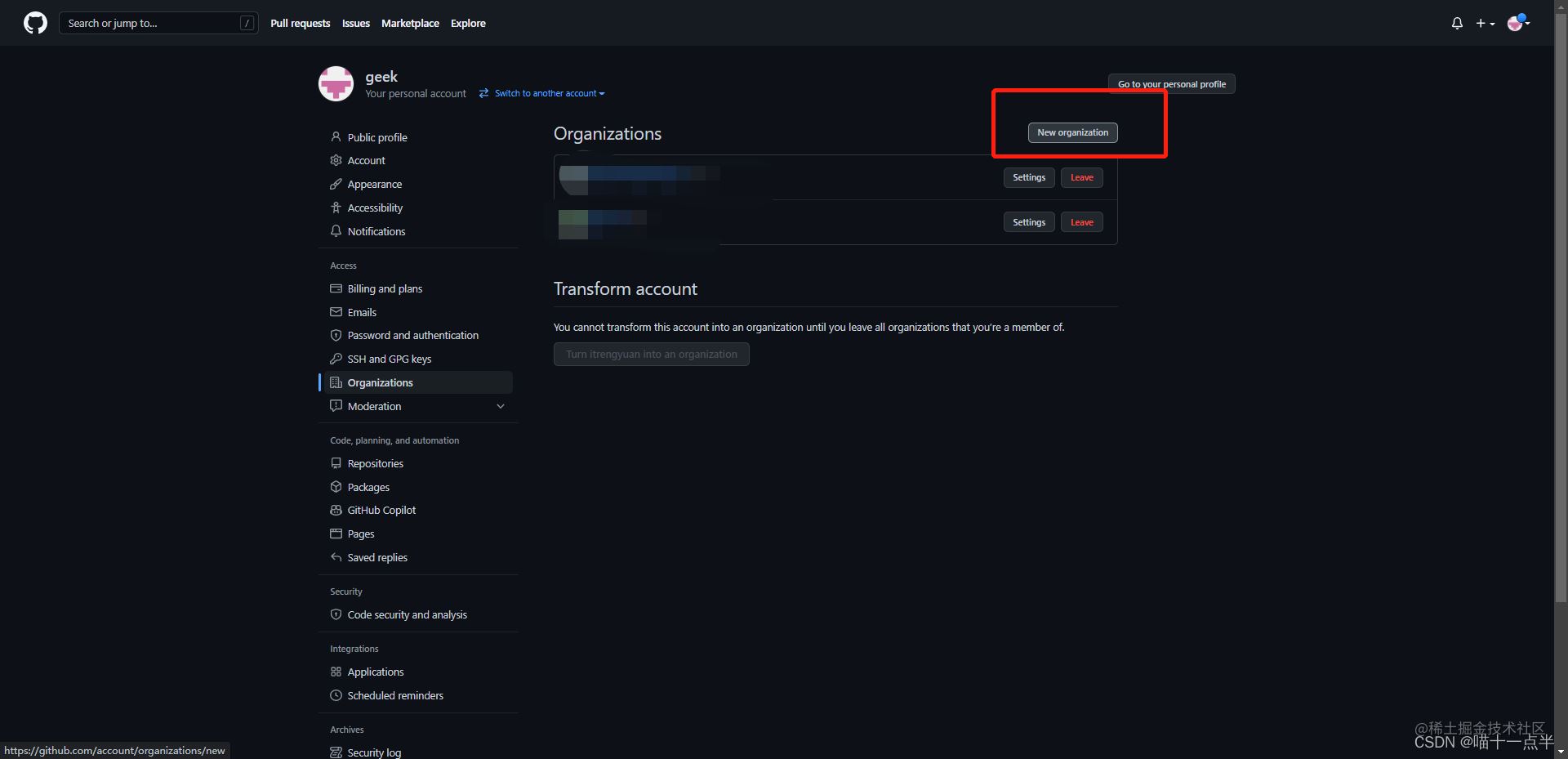Click the geek username heading
The image size is (1568, 759).
[381, 76]
